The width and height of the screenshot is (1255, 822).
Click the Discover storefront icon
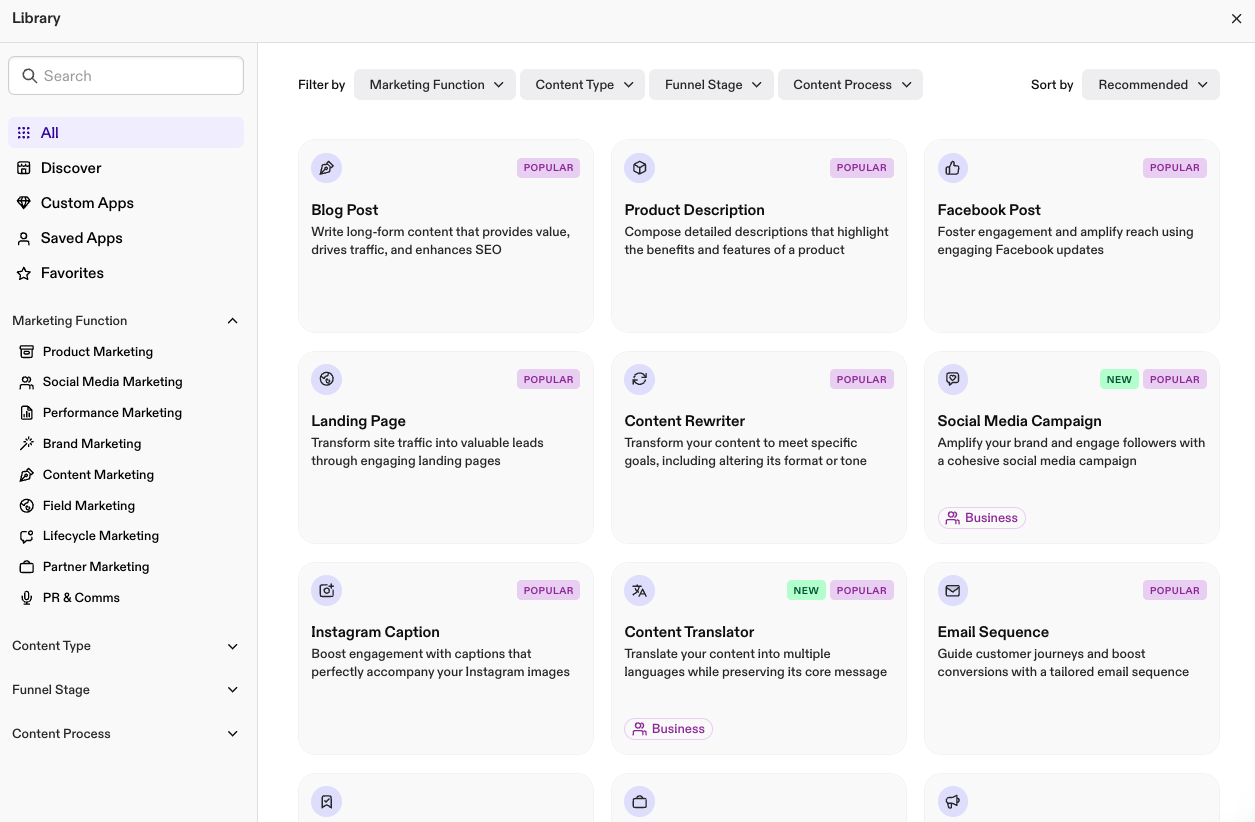click(24, 168)
